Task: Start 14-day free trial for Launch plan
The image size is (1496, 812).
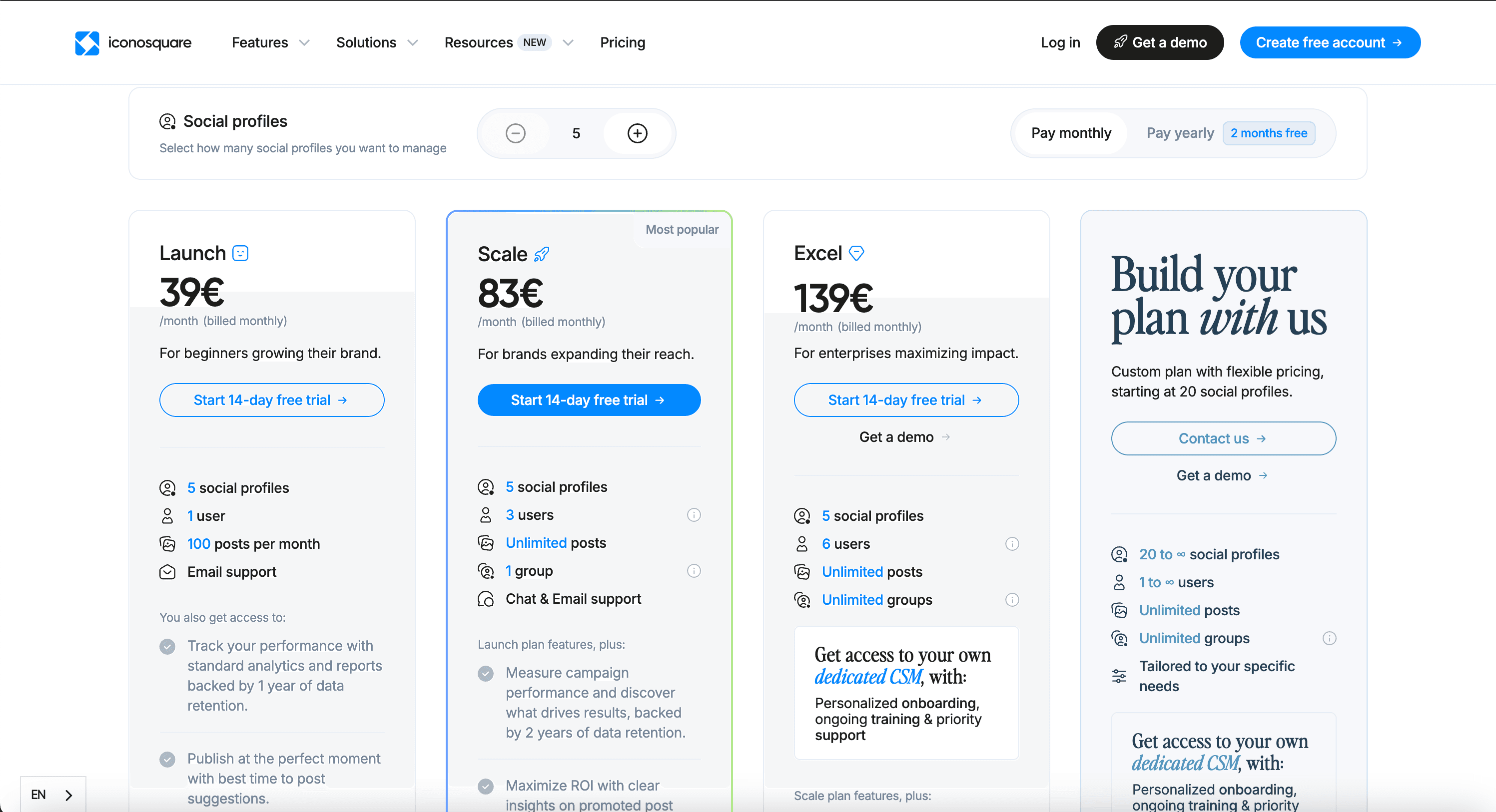Action: pyautogui.click(x=271, y=400)
